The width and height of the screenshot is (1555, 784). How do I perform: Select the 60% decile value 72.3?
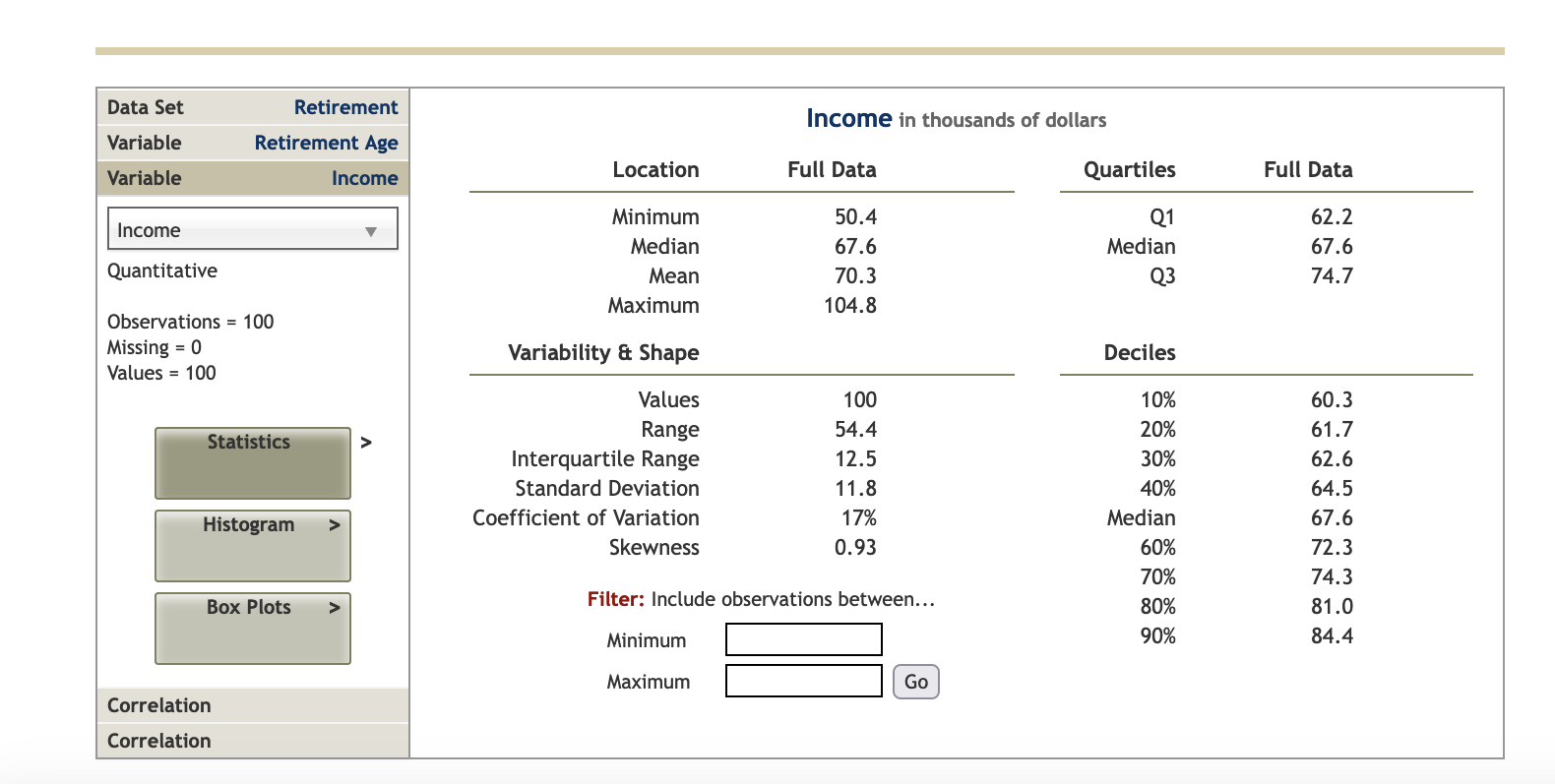1332,547
